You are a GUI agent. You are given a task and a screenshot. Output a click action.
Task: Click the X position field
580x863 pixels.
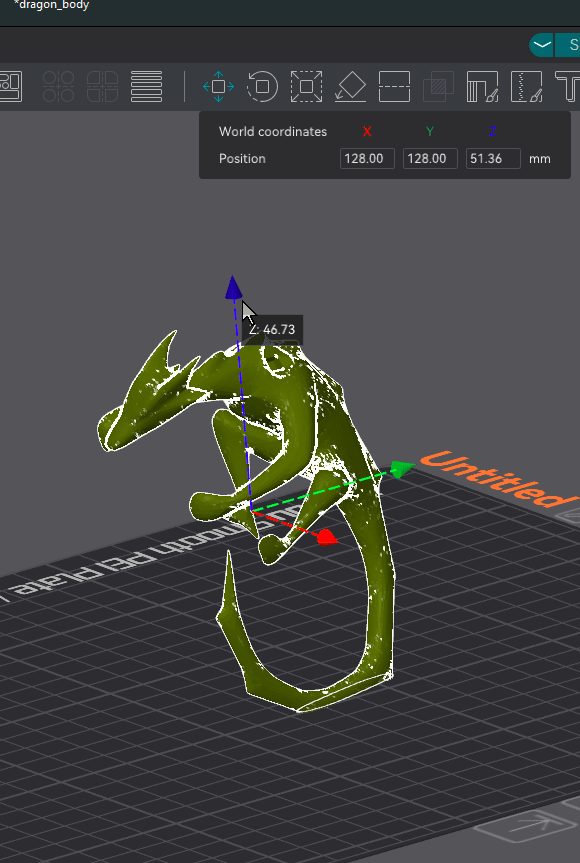(367, 159)
